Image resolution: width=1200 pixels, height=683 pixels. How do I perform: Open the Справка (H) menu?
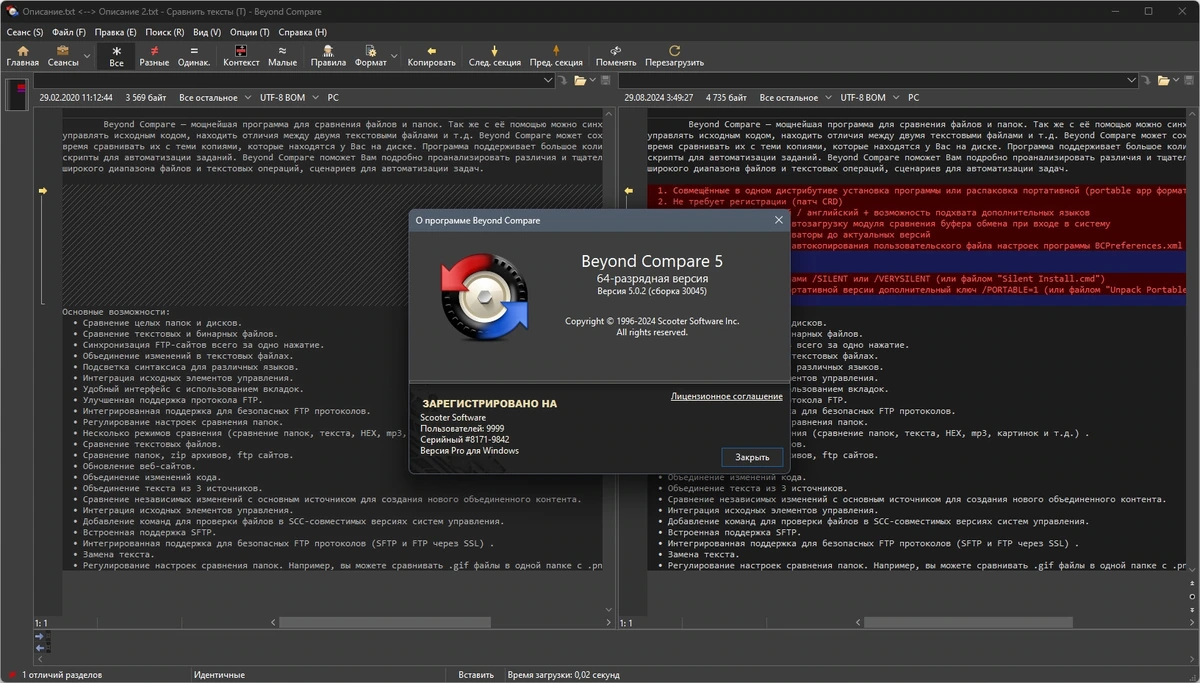(x=303, y=32)
